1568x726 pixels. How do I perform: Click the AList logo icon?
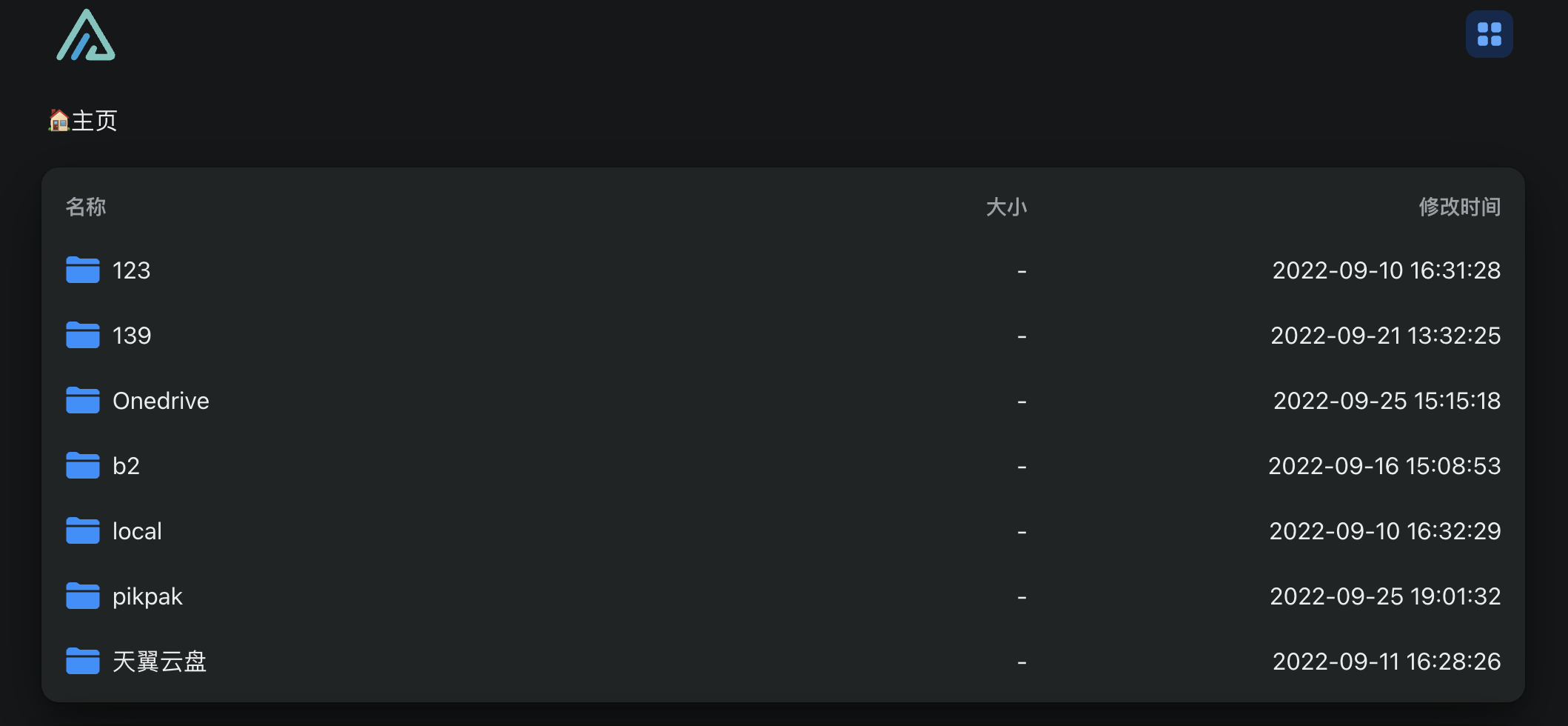[86, 35]
